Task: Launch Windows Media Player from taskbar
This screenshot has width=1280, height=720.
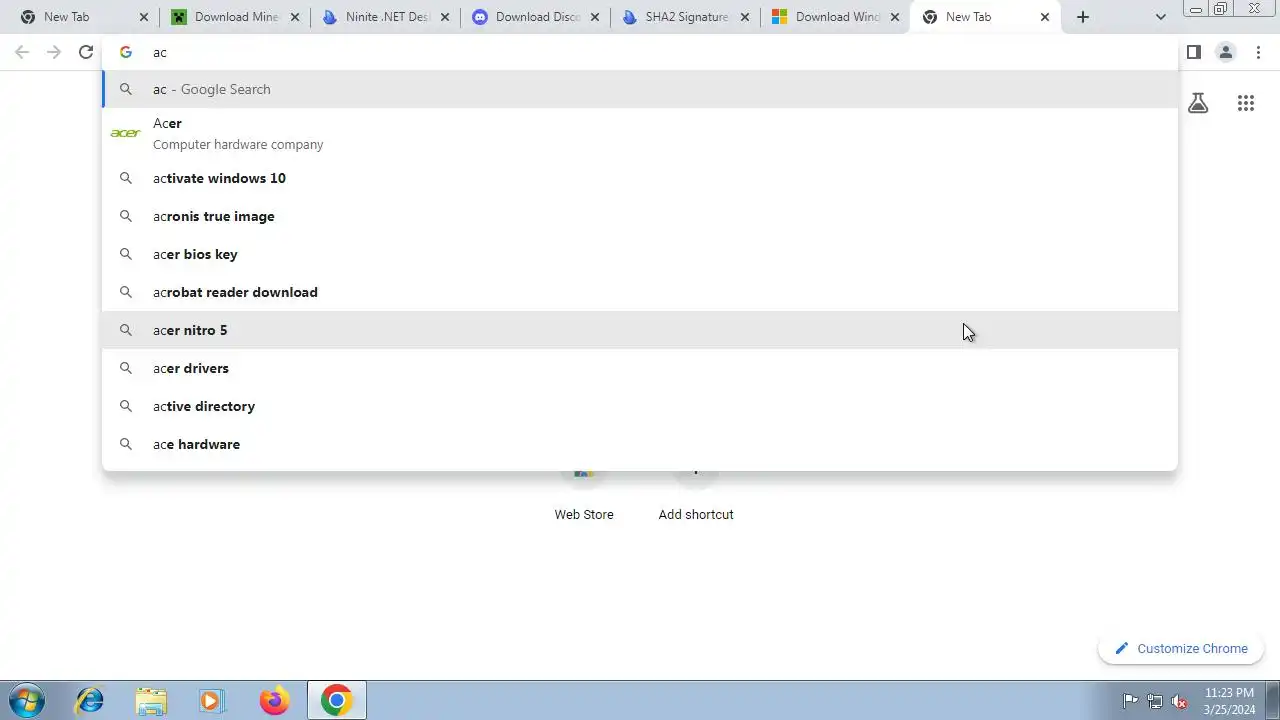Action: (x=212, y=701)
